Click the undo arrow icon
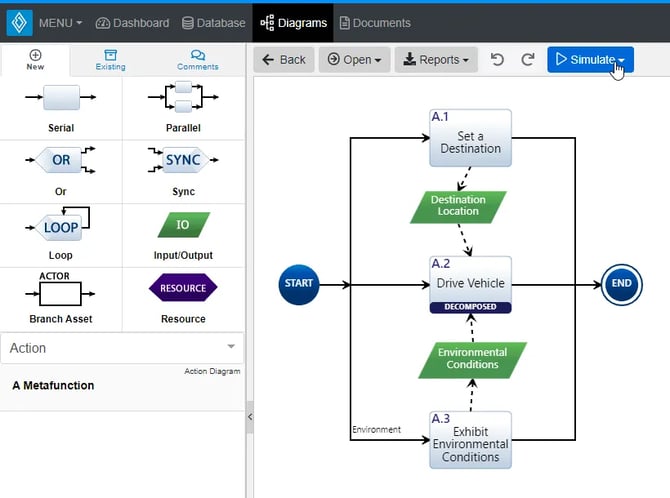Image resolution: width=670 pixels, height=498 pixels. [497, 59]
